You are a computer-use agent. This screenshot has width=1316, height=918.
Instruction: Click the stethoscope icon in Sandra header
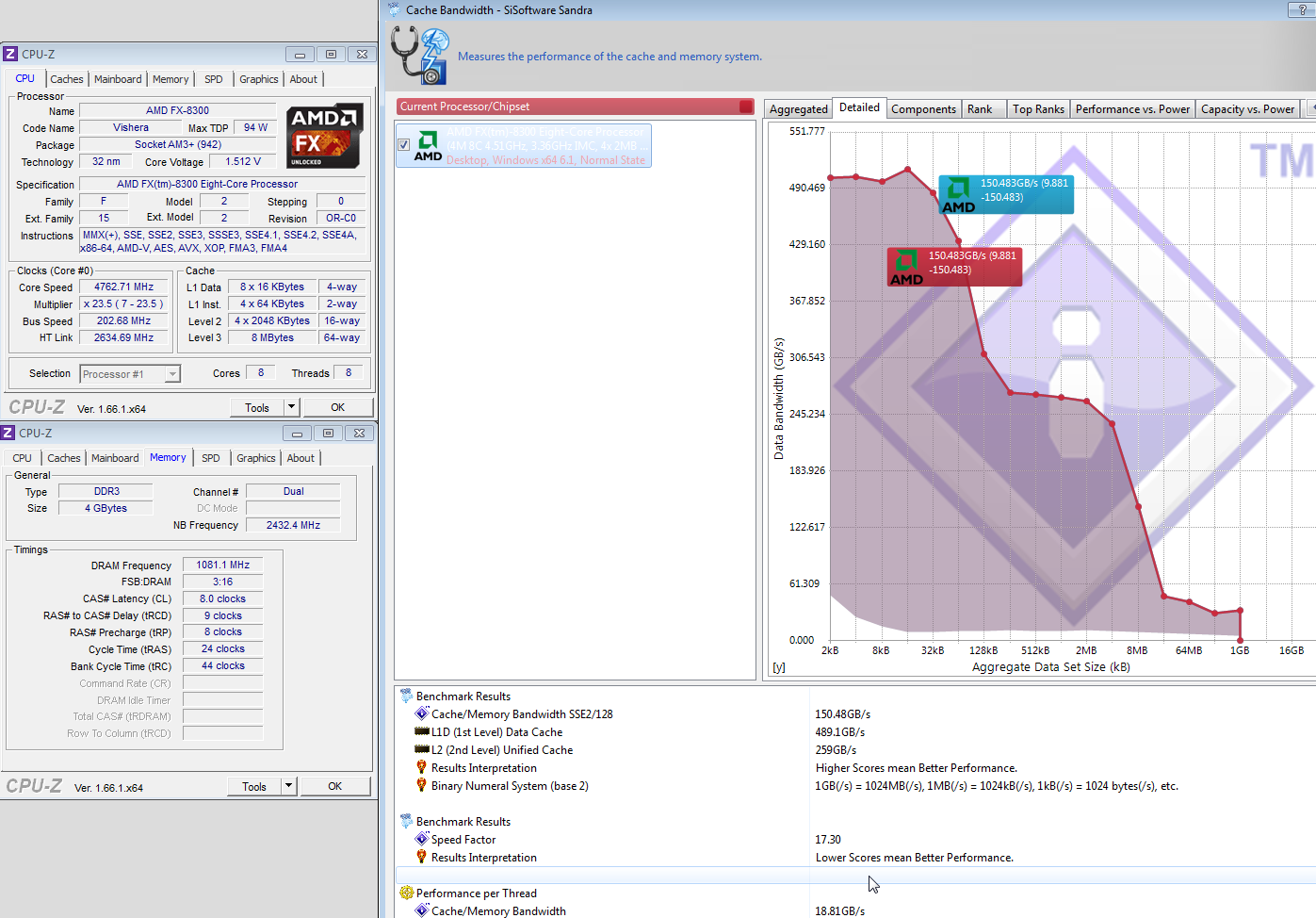(x=419, y=56)
